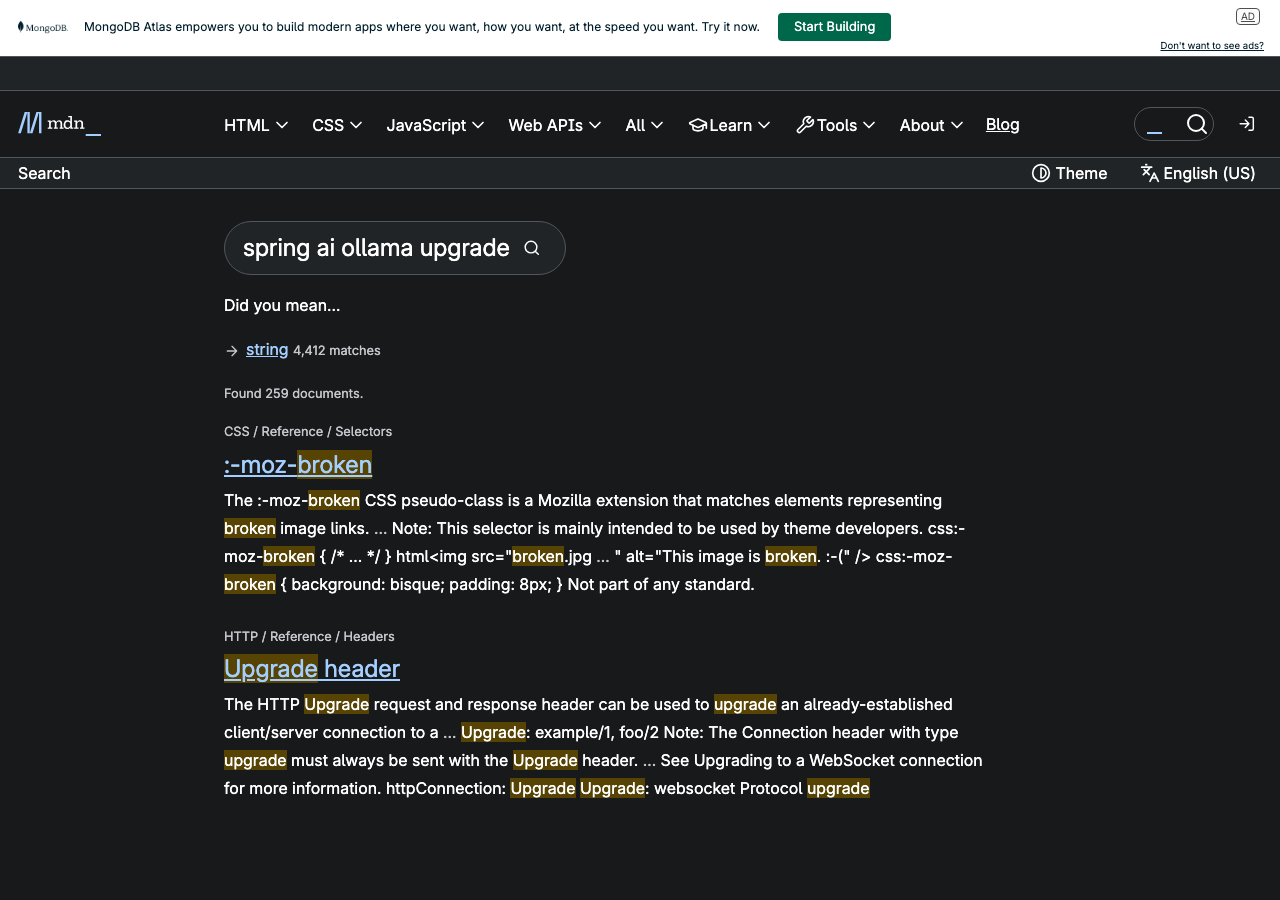Expand the HTML navigation menu
1280x900 pixels.
pos(256,125)
